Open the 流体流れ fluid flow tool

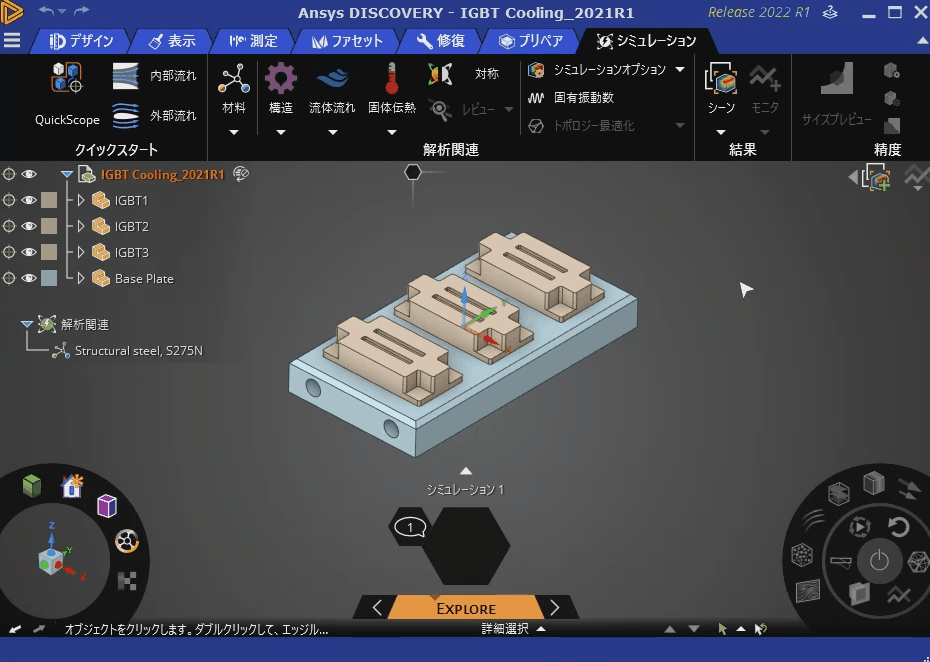332,78
